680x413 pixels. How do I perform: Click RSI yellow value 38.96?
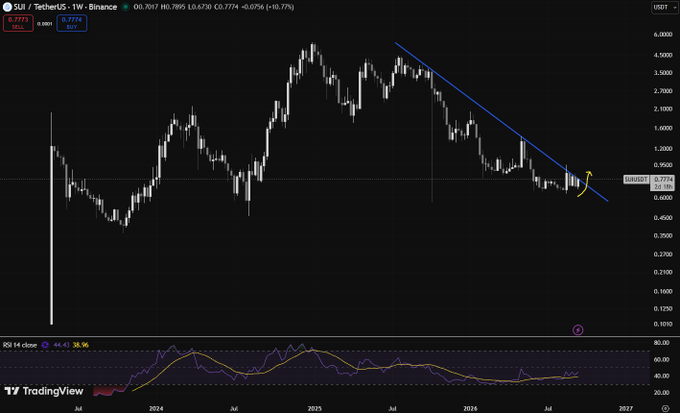(80, 345)
